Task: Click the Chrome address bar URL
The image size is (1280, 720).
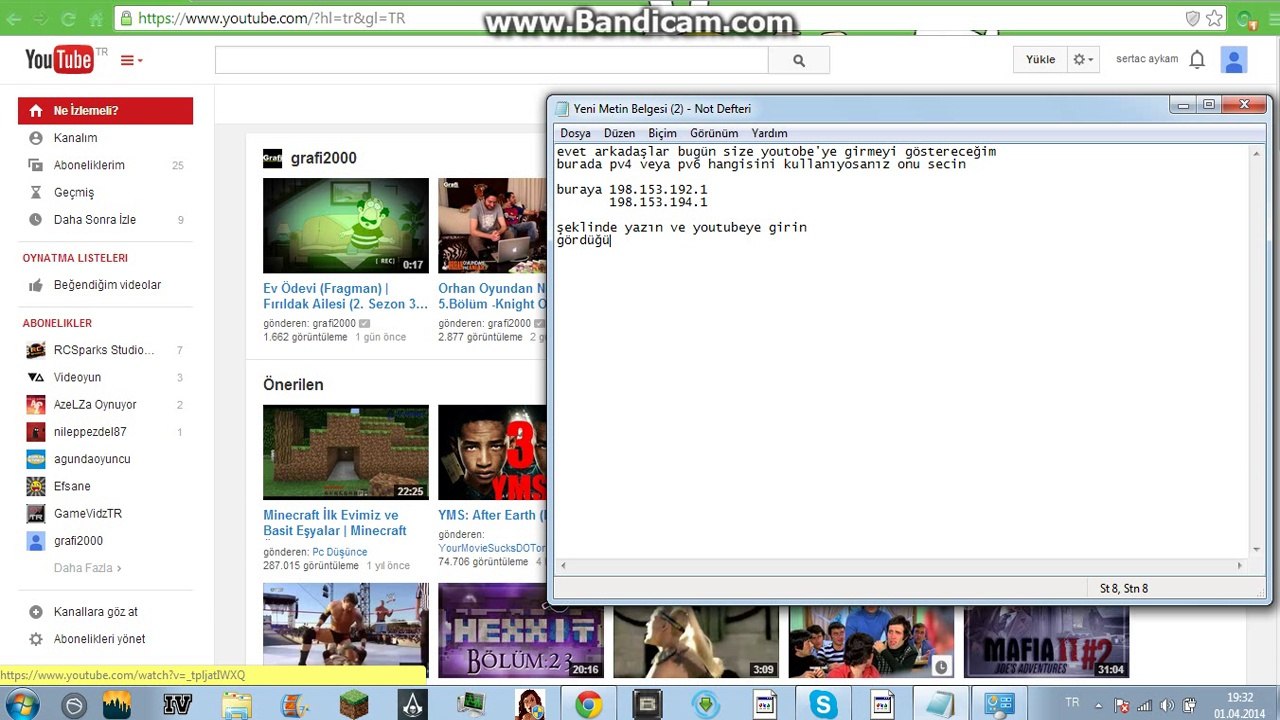Action: tap(271, 18)
